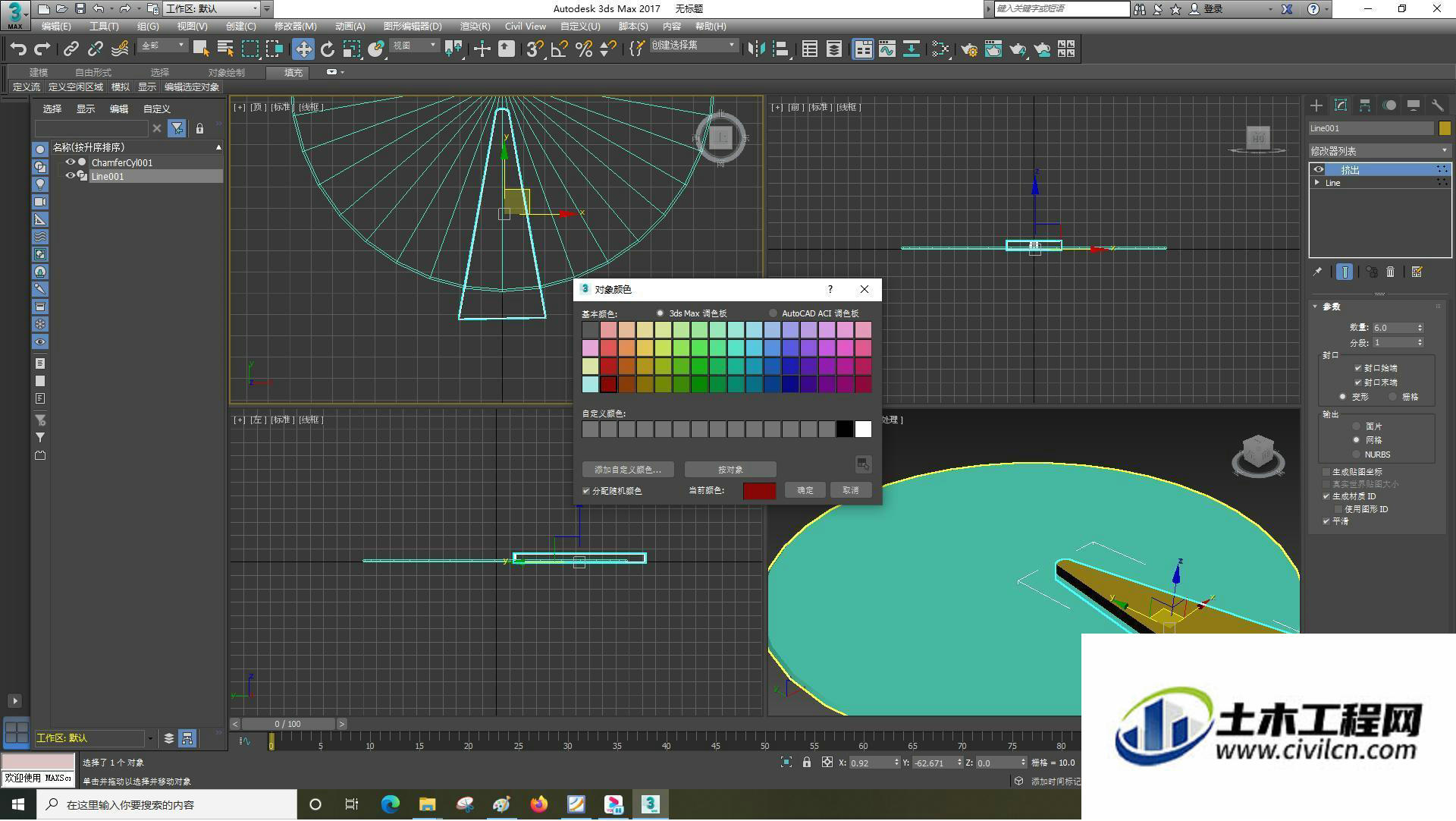
Task: Open the Modifier List dropdown
Action: (x=1379, y=151)
